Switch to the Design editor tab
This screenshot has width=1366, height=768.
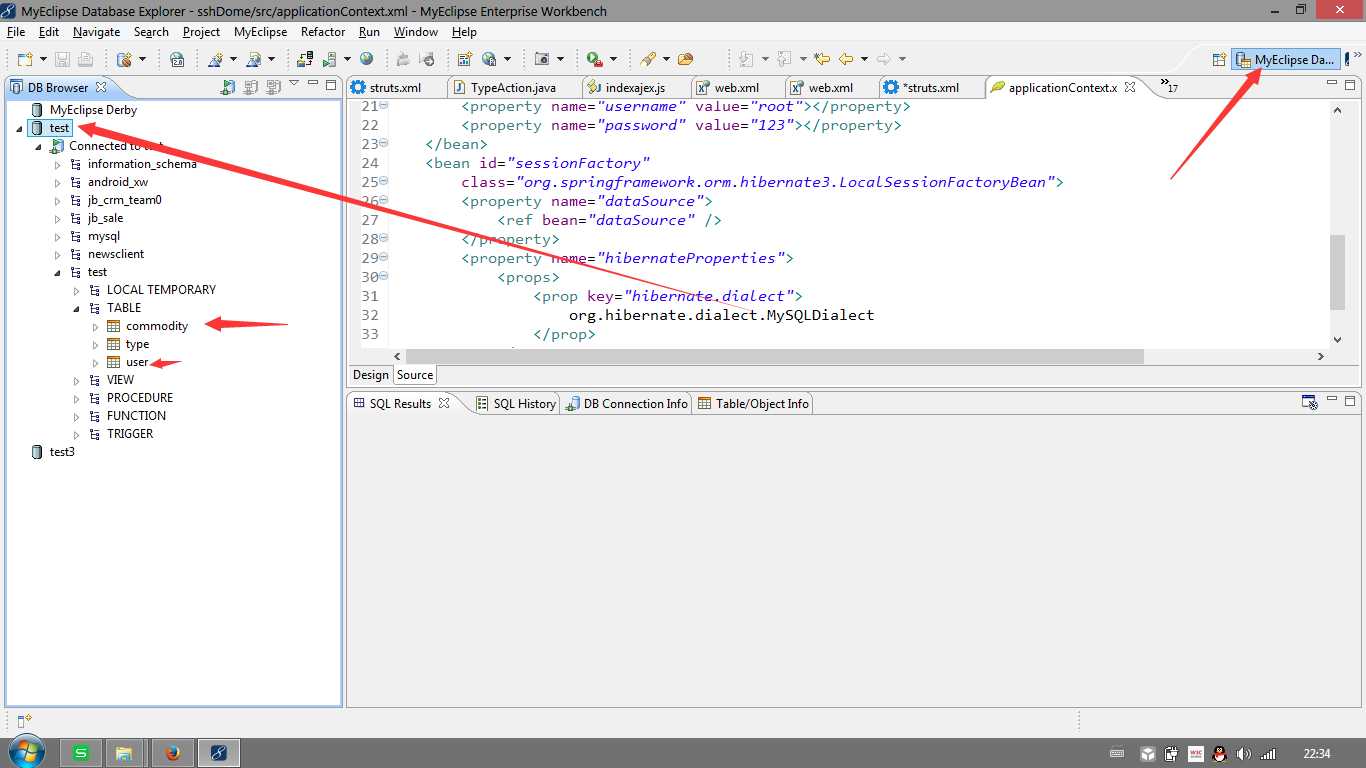click(x=370, y=375)
